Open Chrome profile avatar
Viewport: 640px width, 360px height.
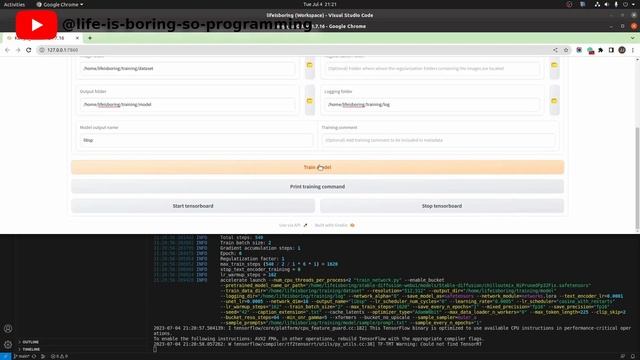coord(622,50)
